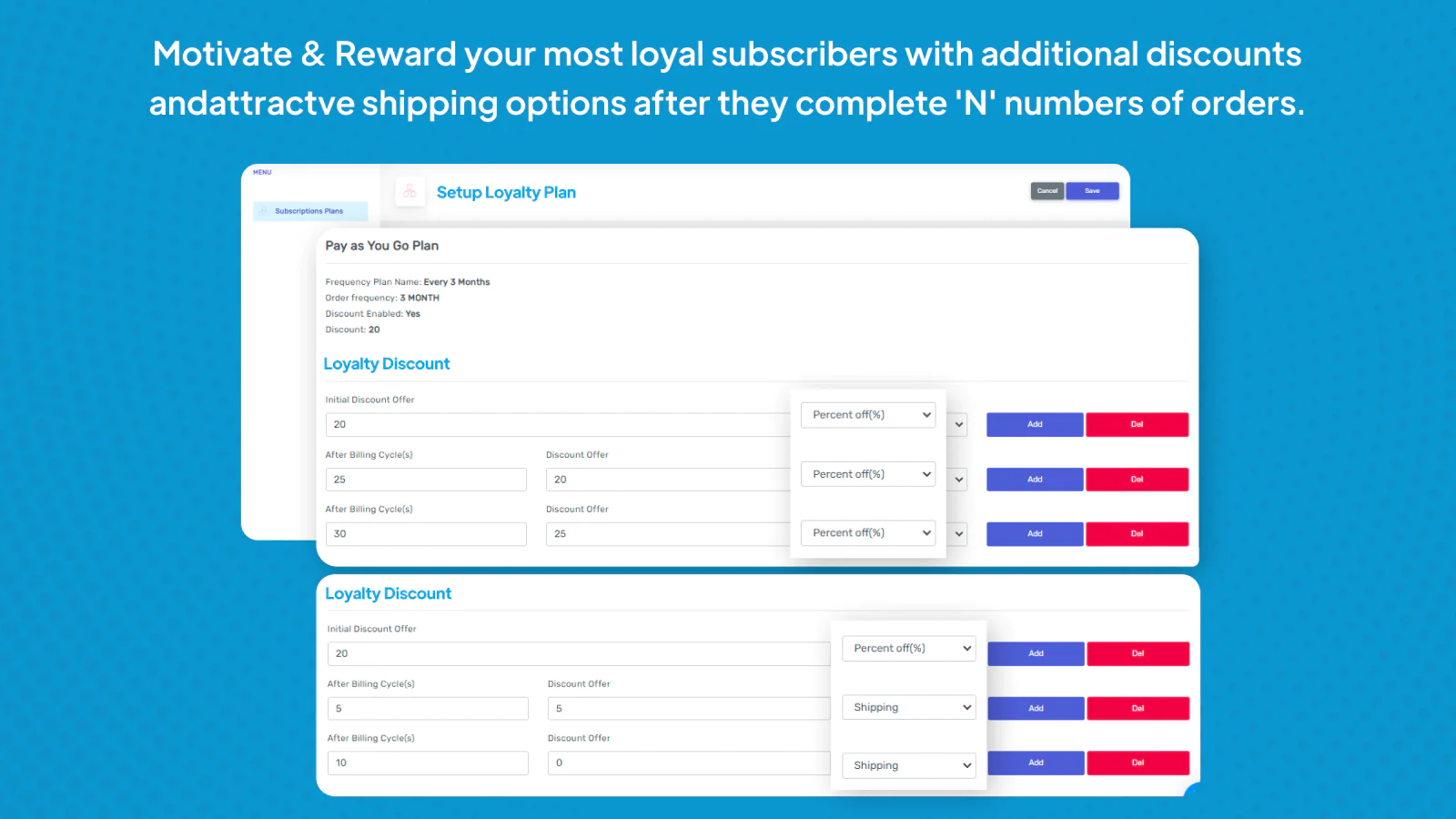This screenshot has width=1456, height=819.
Task: Click Add beside the Pay as You Go initial discount
Action: (x=1035, y=425)
